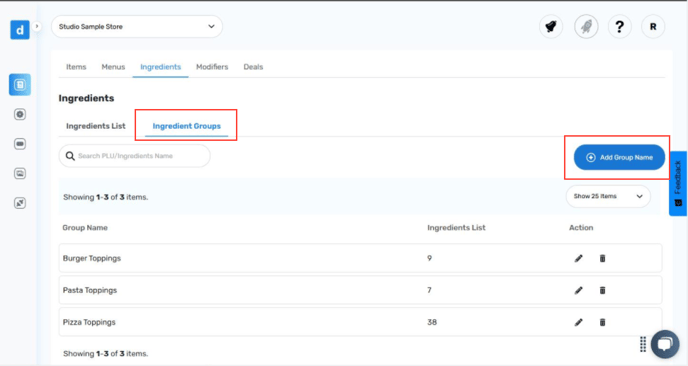Screen dimensions: 688x366
Task: Click the last sidebar icon with arrow
Action: pyautogui.click(x=20, y=203)
